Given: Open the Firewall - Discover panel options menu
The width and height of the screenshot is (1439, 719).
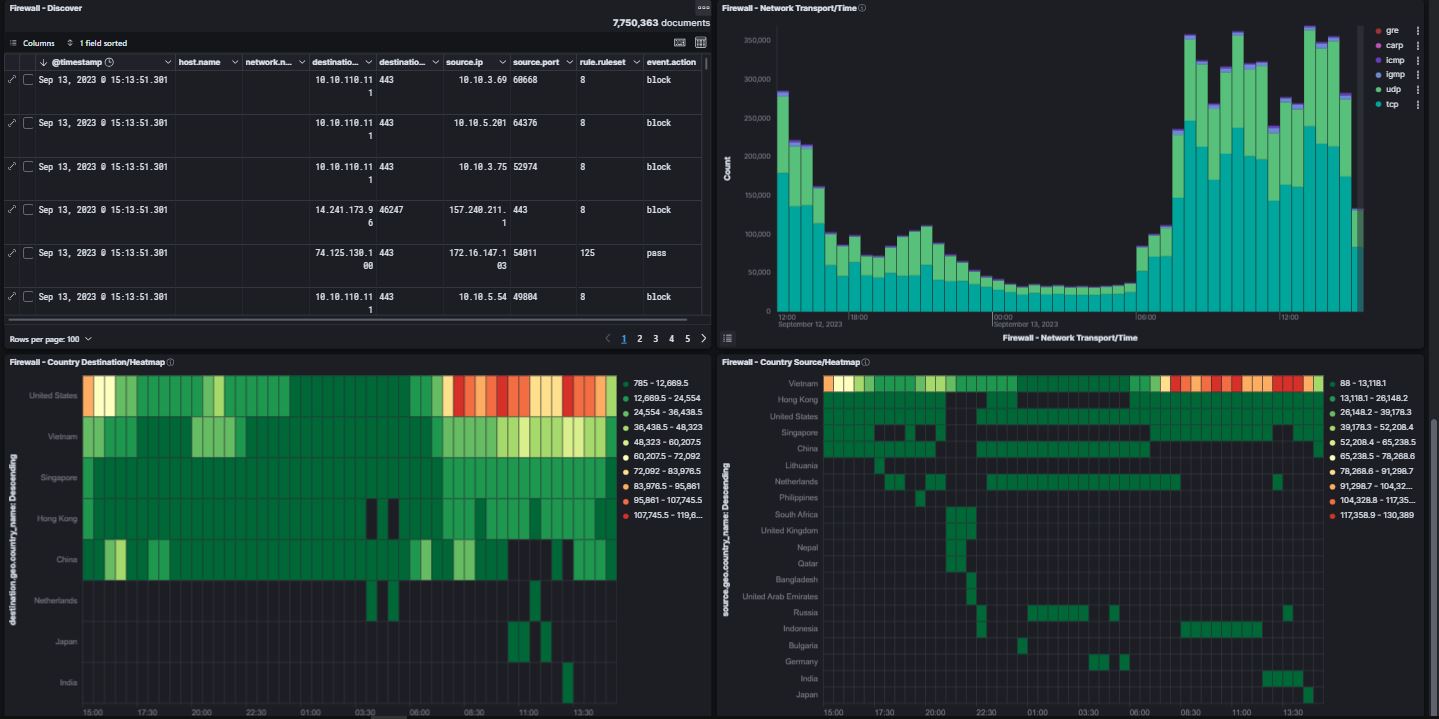Looking at the screenshot, I should [703, 8].
